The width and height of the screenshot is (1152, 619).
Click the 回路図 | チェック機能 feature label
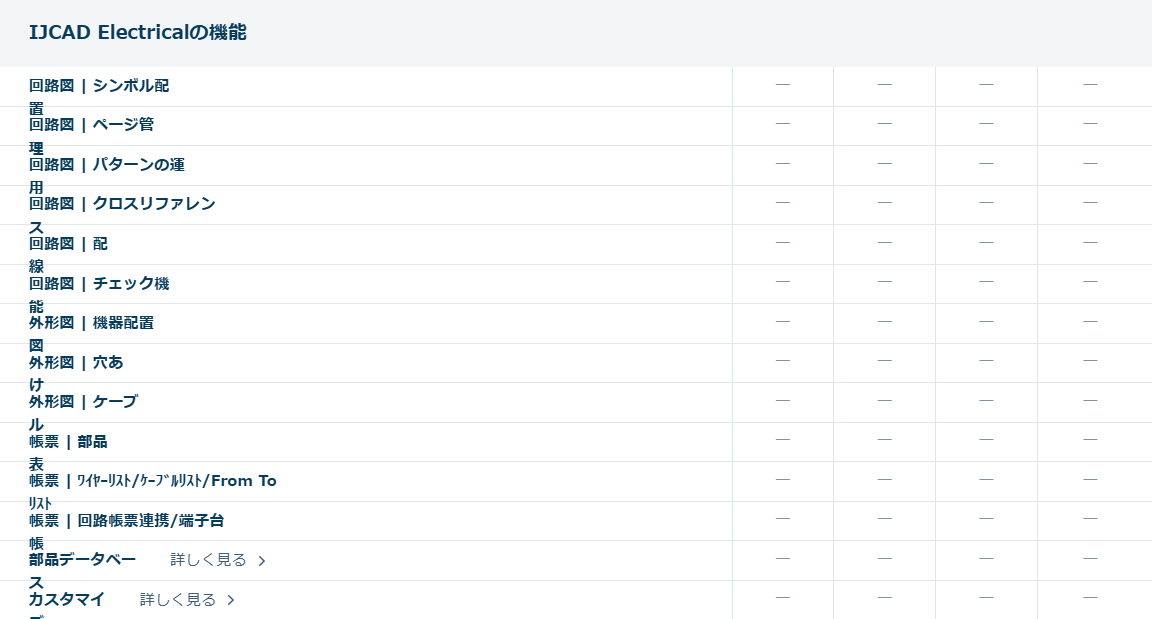99,284
